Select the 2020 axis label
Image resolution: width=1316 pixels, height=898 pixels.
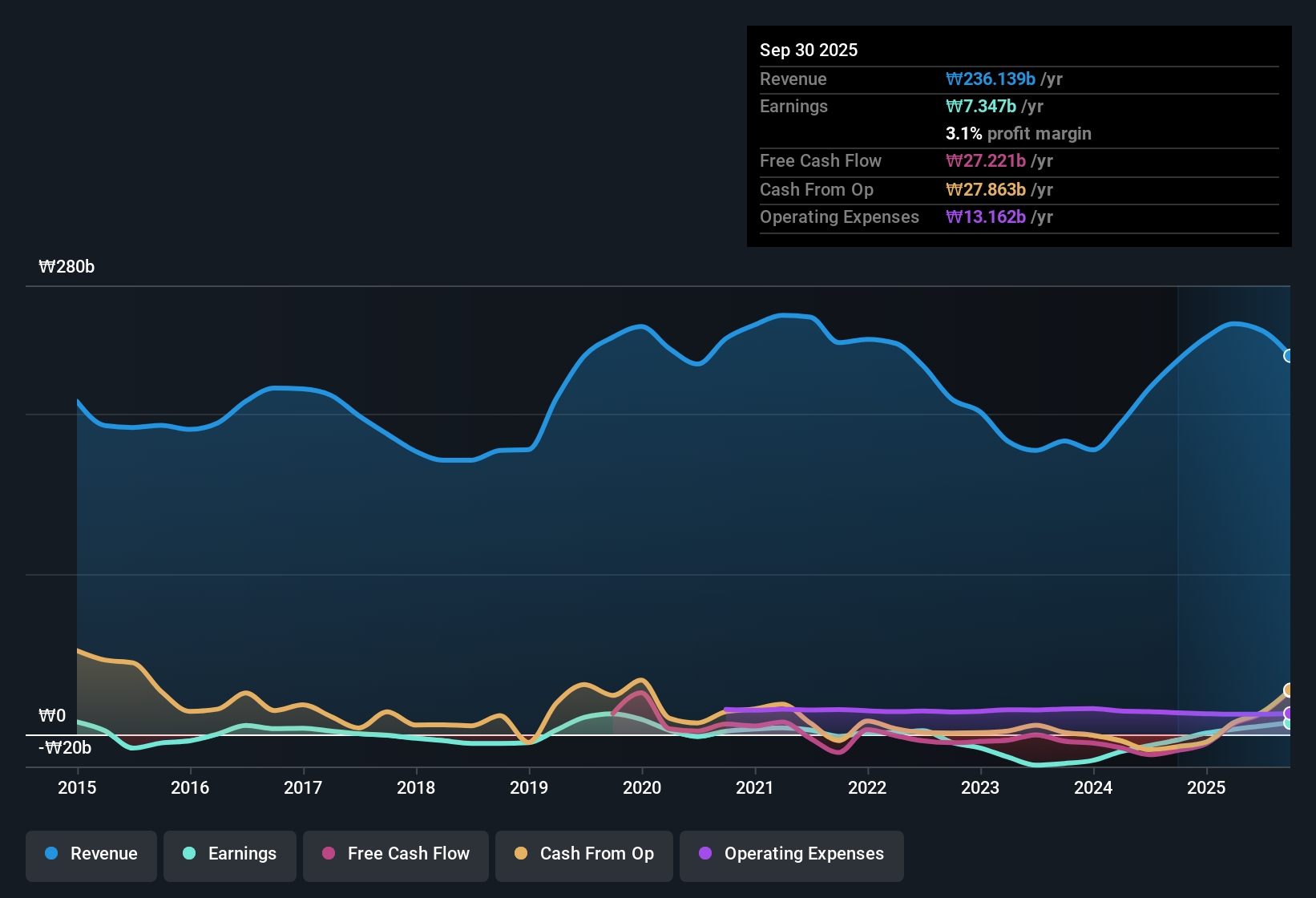[642, 788]
